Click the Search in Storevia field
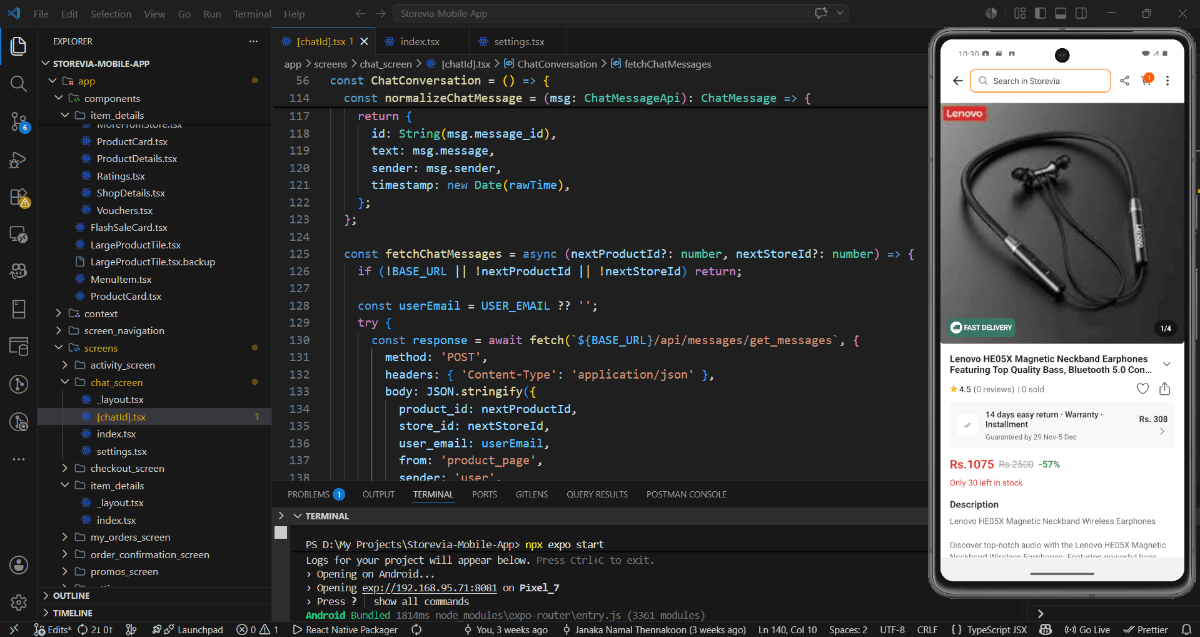Viewport: 1200px width, 637px height. pos(1040,81)
